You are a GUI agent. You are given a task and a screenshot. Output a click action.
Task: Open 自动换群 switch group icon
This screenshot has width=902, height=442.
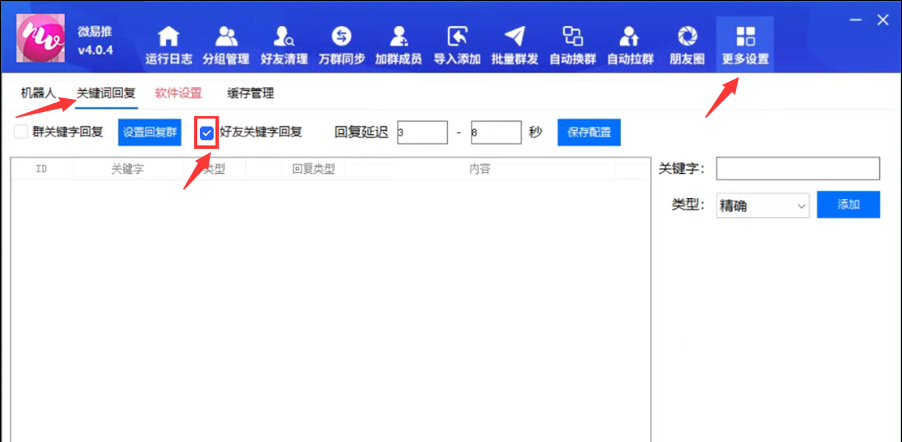572,37
